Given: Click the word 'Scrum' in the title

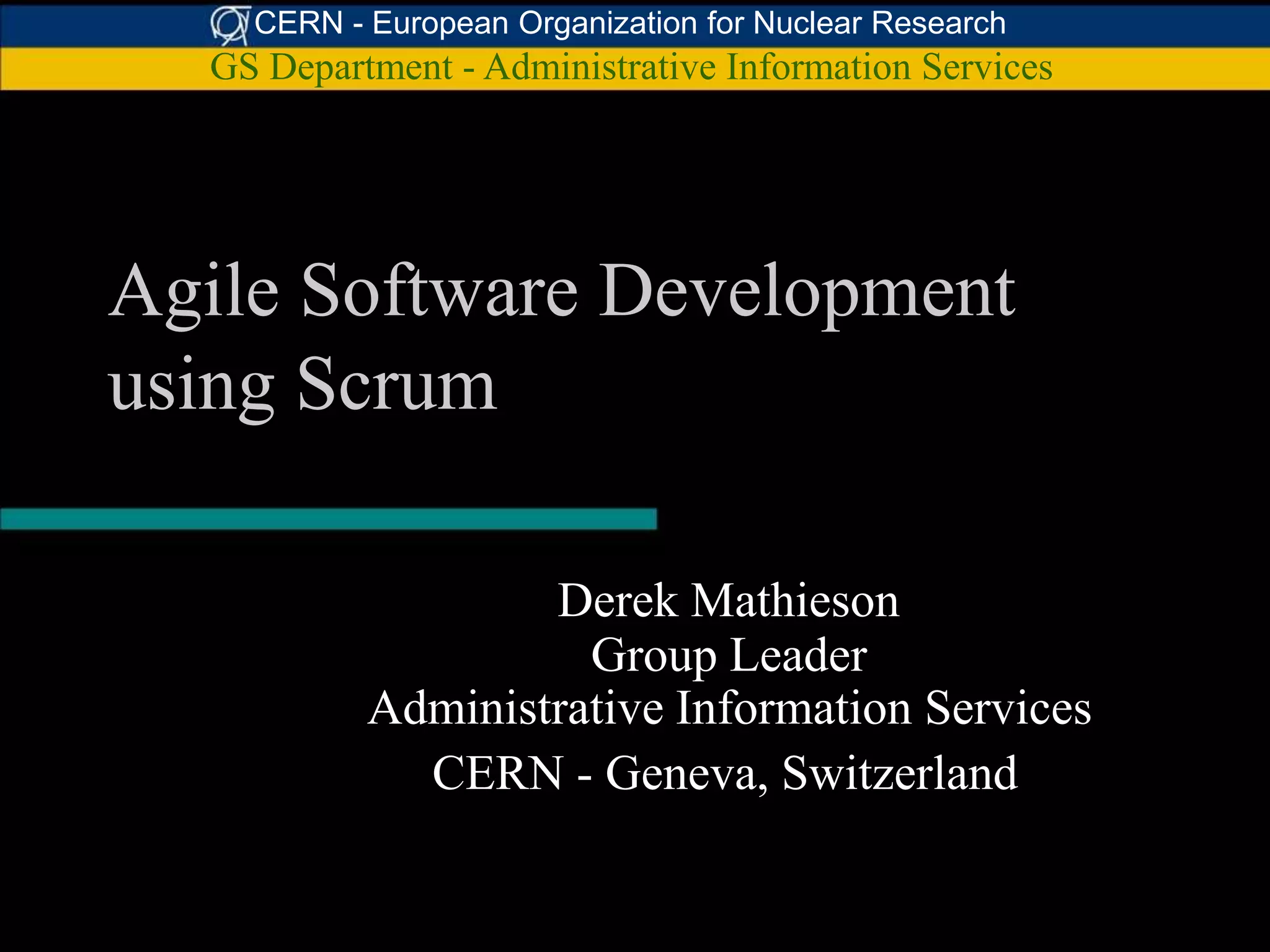Looking at the screenshot, I should (397, 384).
